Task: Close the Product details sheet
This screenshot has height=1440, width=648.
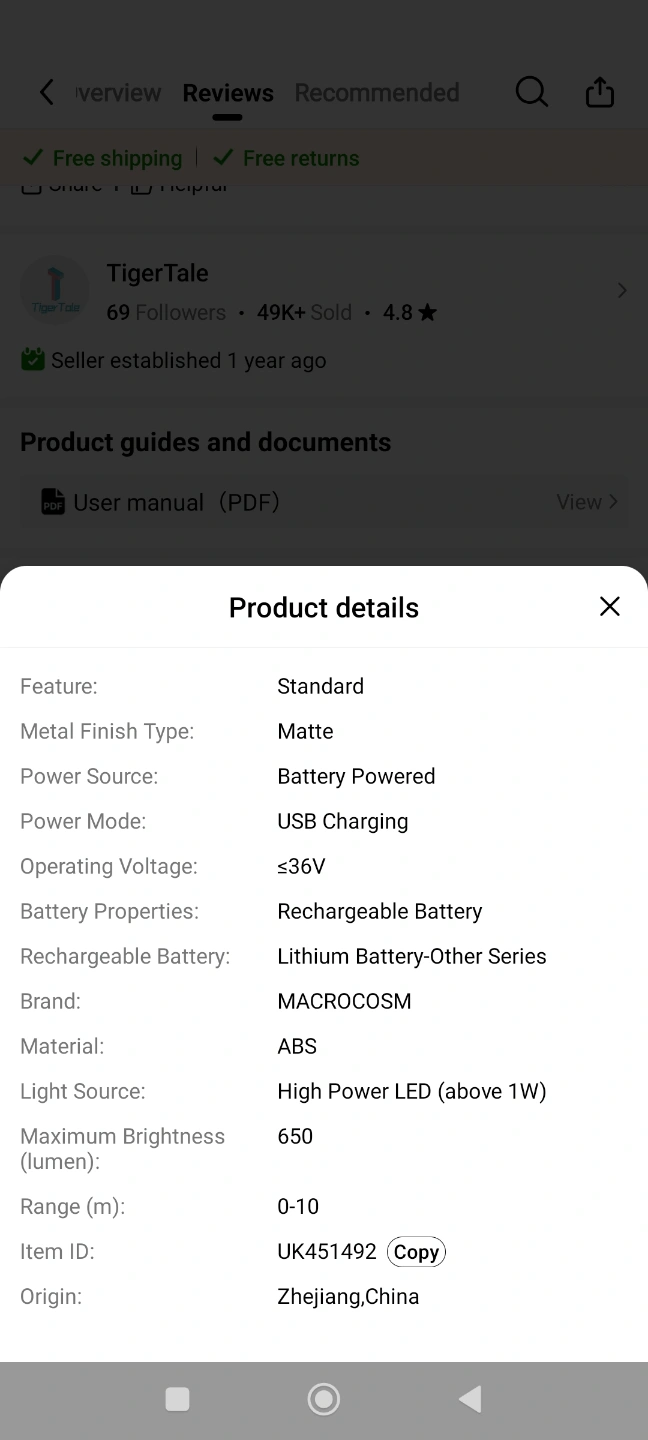Action: (x=610, y=606)
